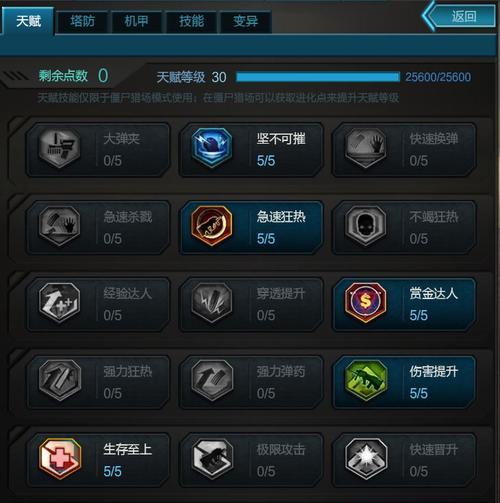Select the 穿透提升 talent card

click(x=251, y=304)
